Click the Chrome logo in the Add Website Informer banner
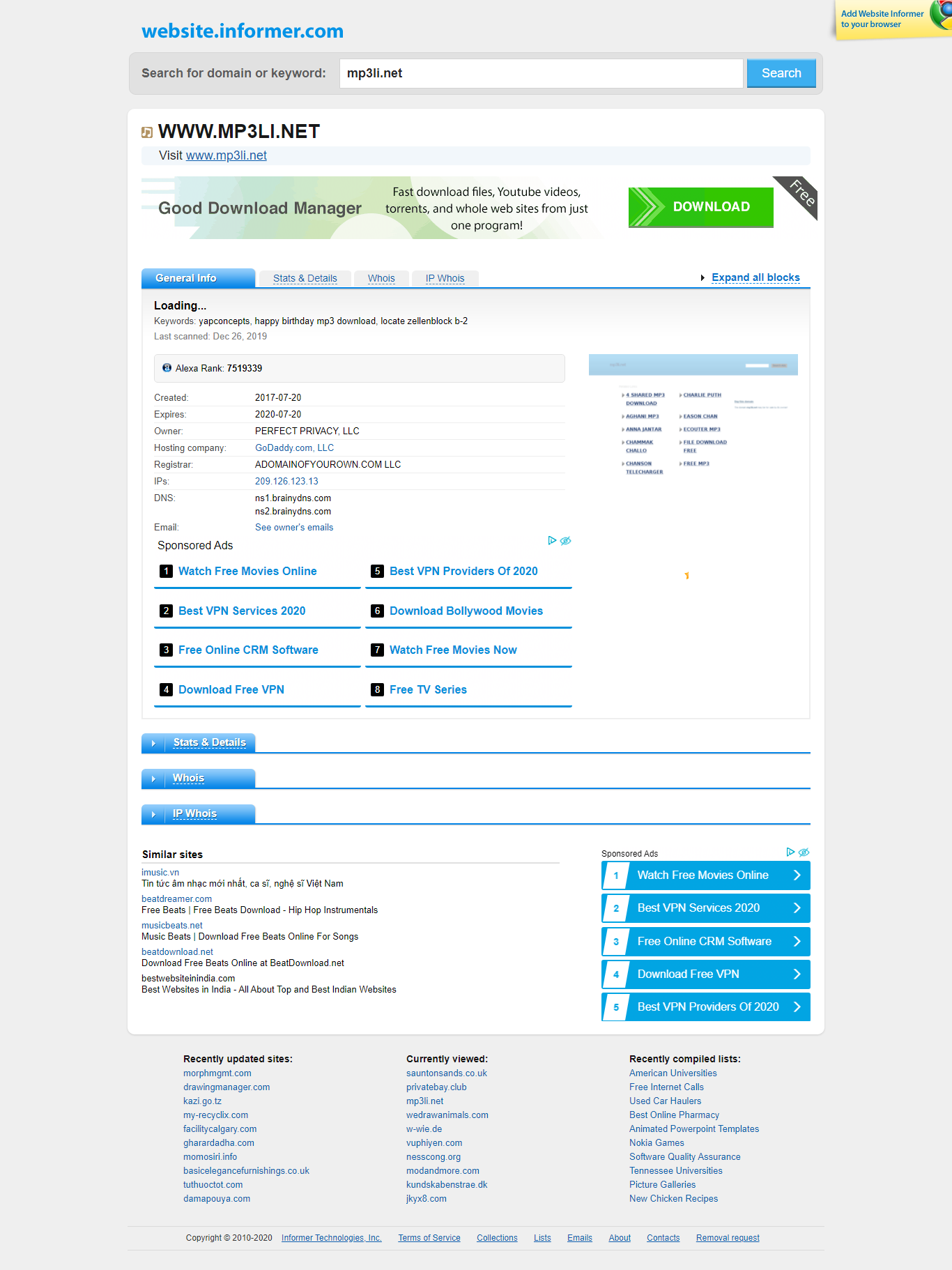The image size is (952, 1270). [x=942, y=15]
